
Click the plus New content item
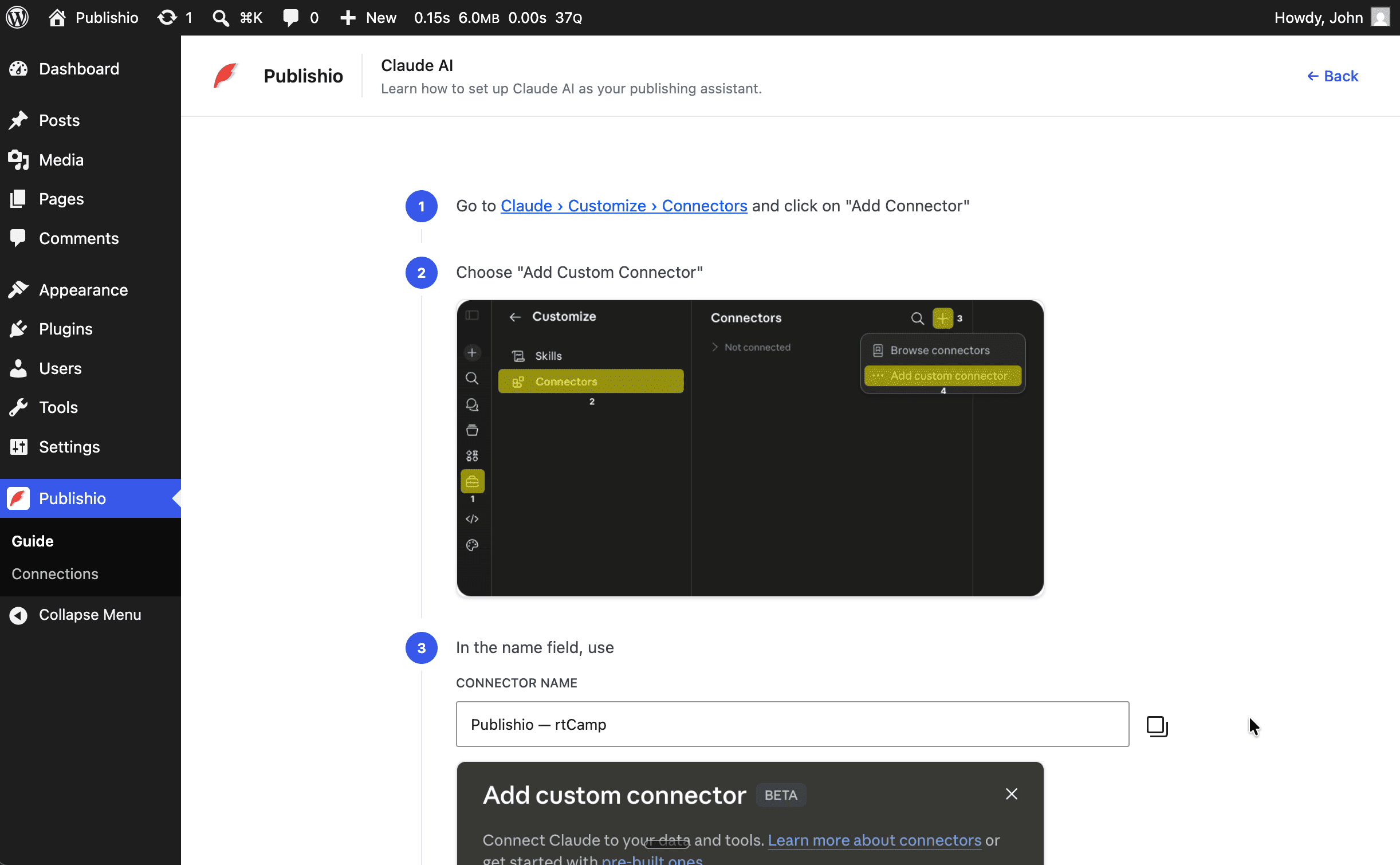[x=368, y=18]
